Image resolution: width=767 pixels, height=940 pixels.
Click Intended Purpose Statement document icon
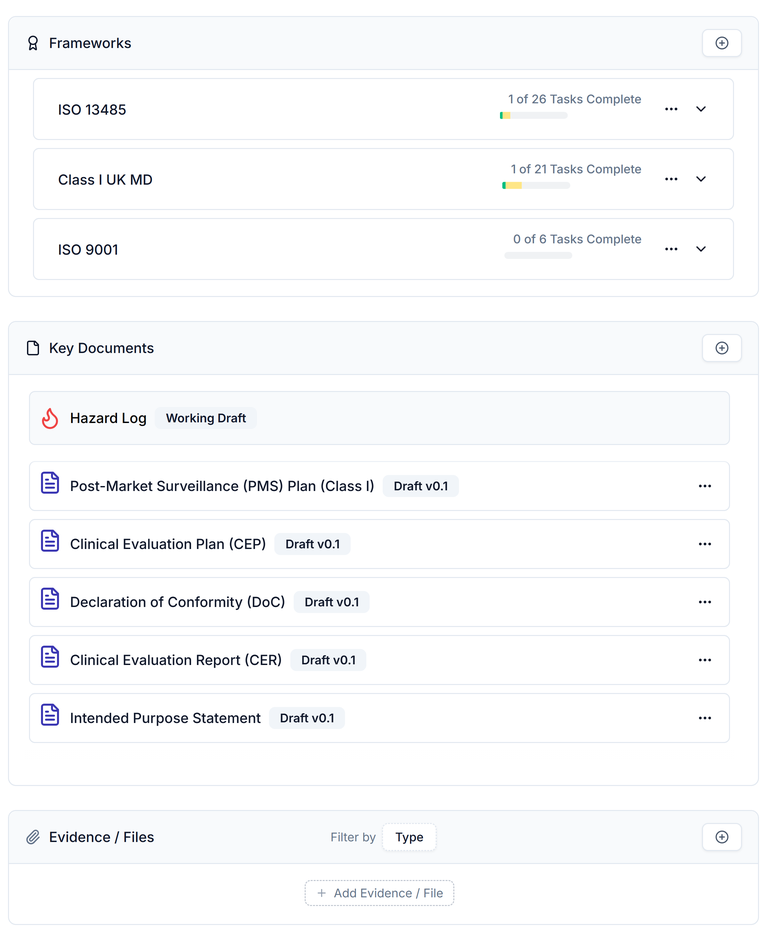(x=50, y=715)
